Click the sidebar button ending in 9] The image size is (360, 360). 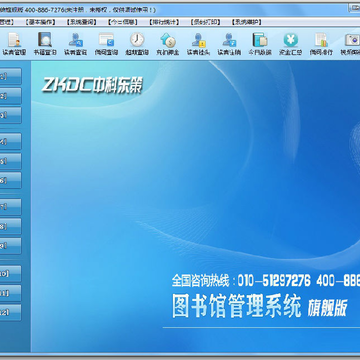10,246
